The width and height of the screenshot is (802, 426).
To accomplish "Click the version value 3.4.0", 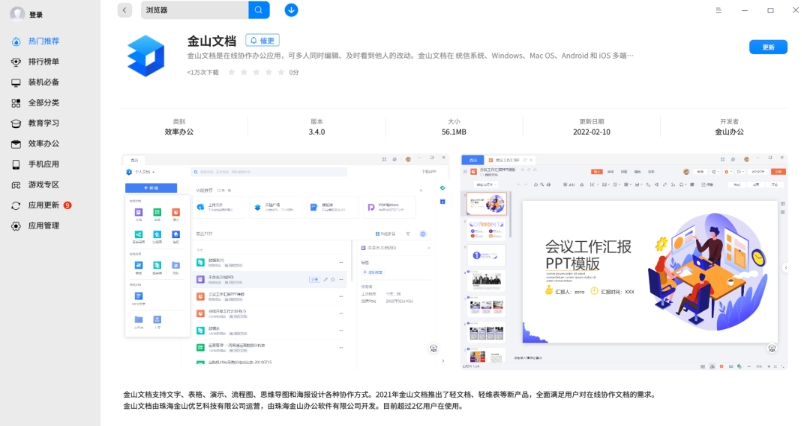I will pos(317,132).
